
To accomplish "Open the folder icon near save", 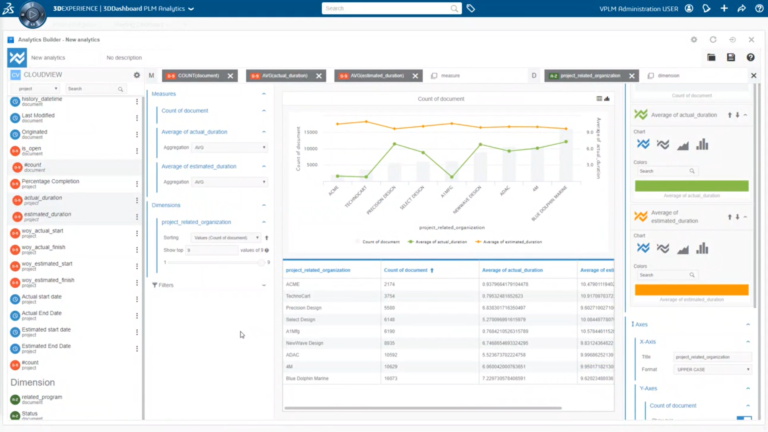I will 711,57.
